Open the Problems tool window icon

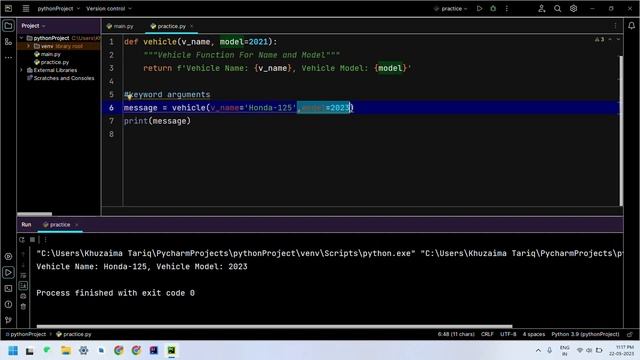[x=8, y=304]
